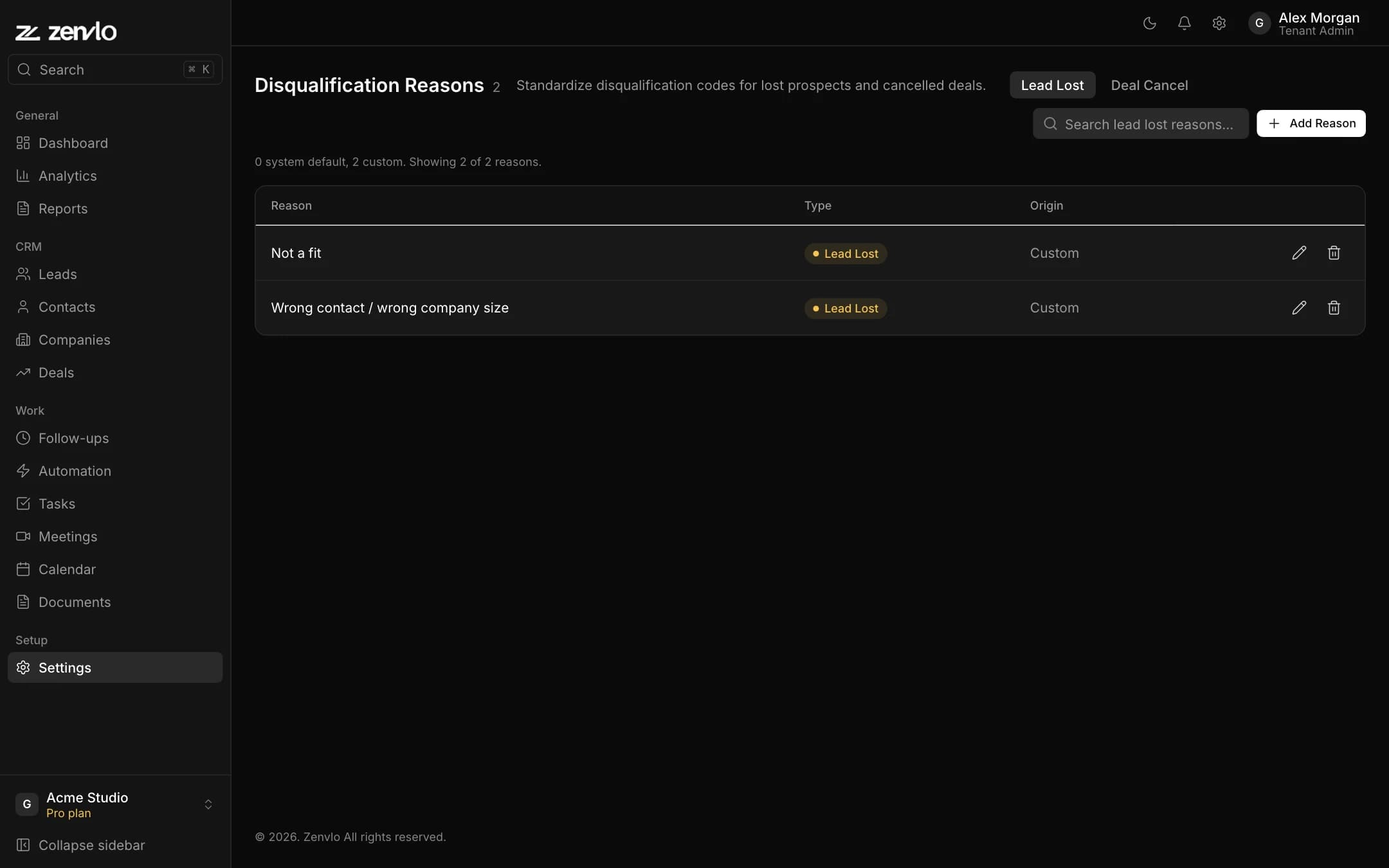Open Documents page
The image size is (1389, 868).
click(x=115, y=602)
